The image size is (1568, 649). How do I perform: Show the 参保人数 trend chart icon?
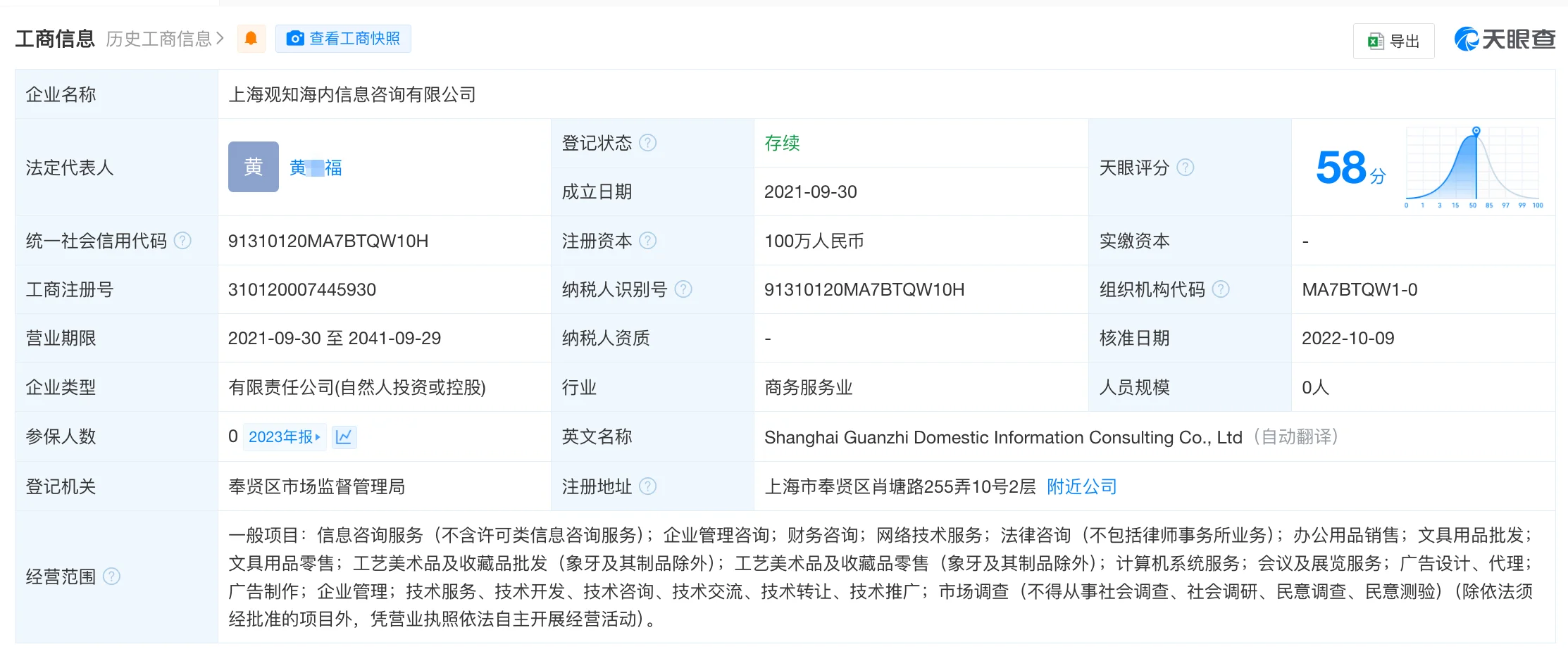coord(344,437)
